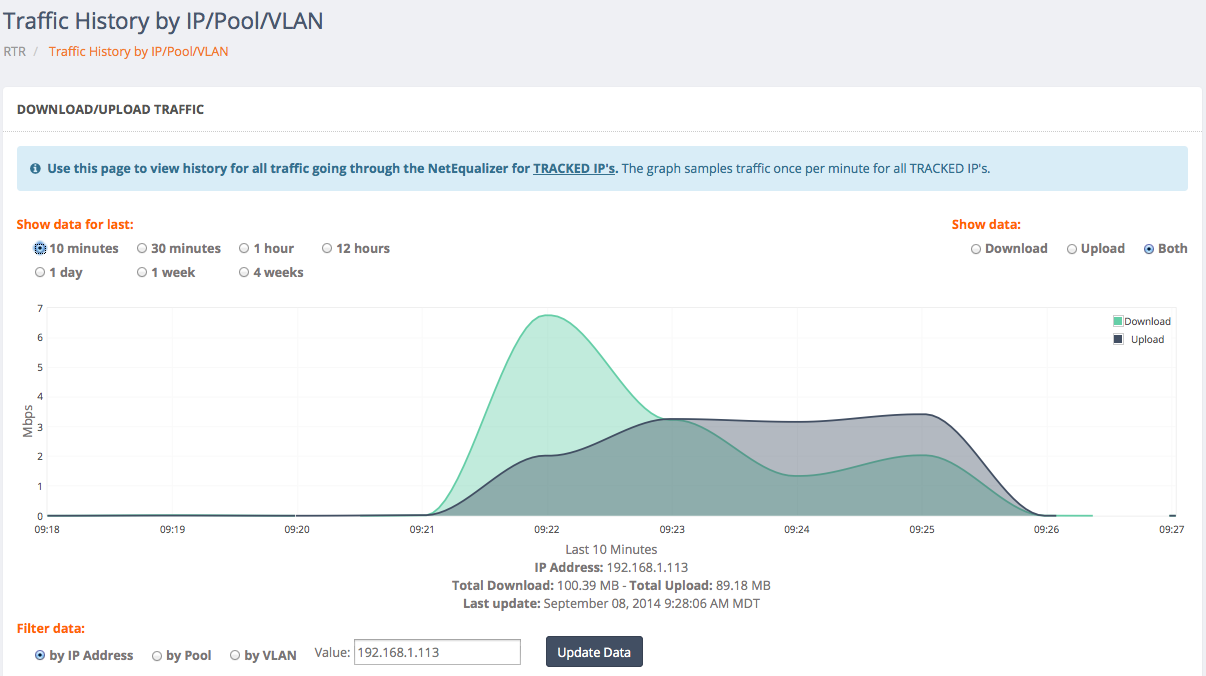This screenshot has height=676, width=1206.
Task: Click the dark Upload legend swatch
Action: point(1118,339)
